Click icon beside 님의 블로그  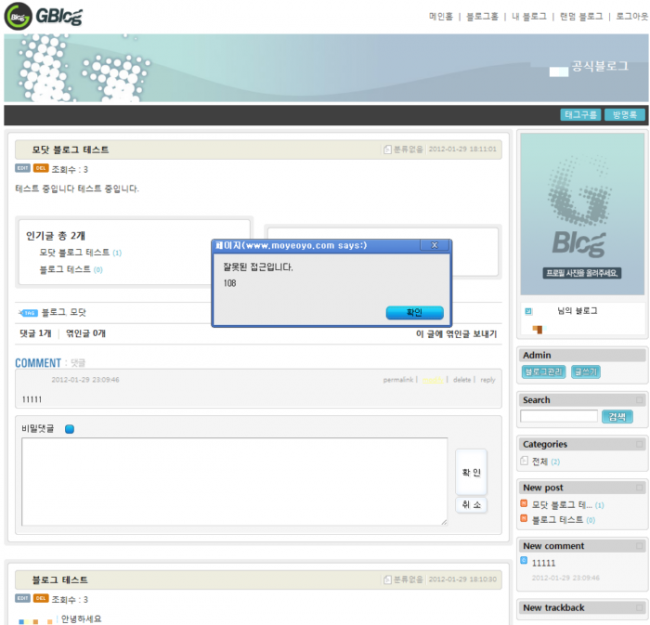pyautogui.click(x=528, y=311)
